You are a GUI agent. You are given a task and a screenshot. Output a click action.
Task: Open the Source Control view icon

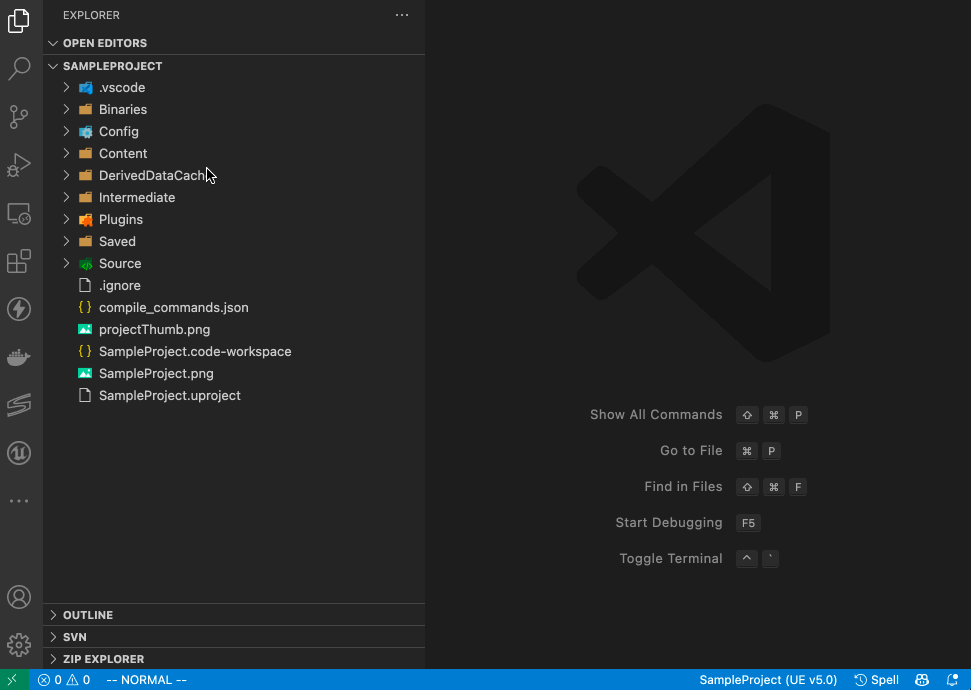click(19, 117)
